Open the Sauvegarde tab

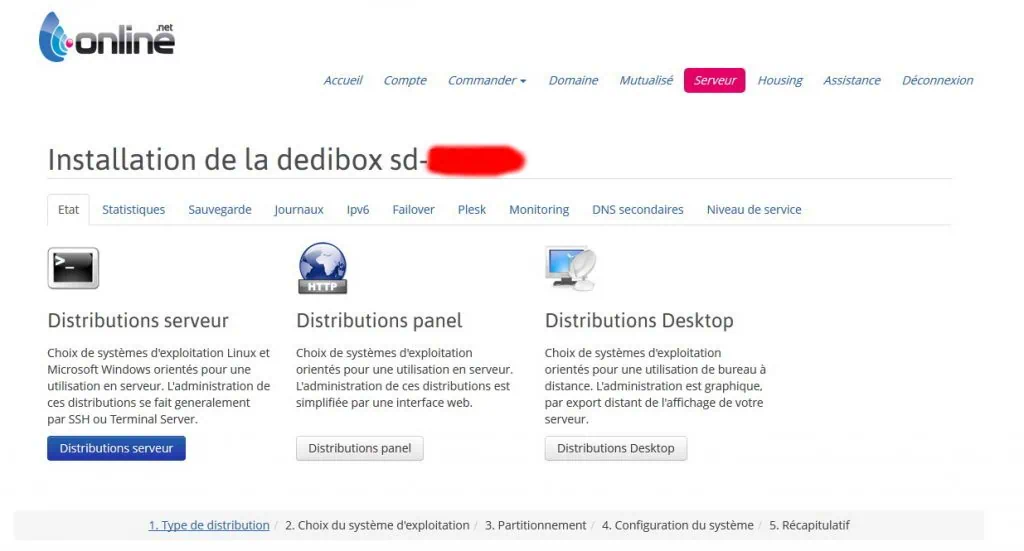pos(220,210)
